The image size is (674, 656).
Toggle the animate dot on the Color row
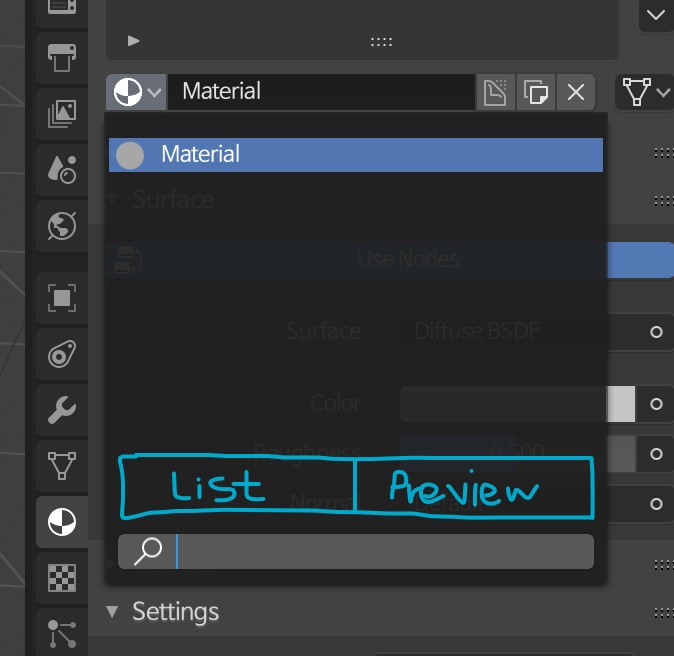point(656,404)
